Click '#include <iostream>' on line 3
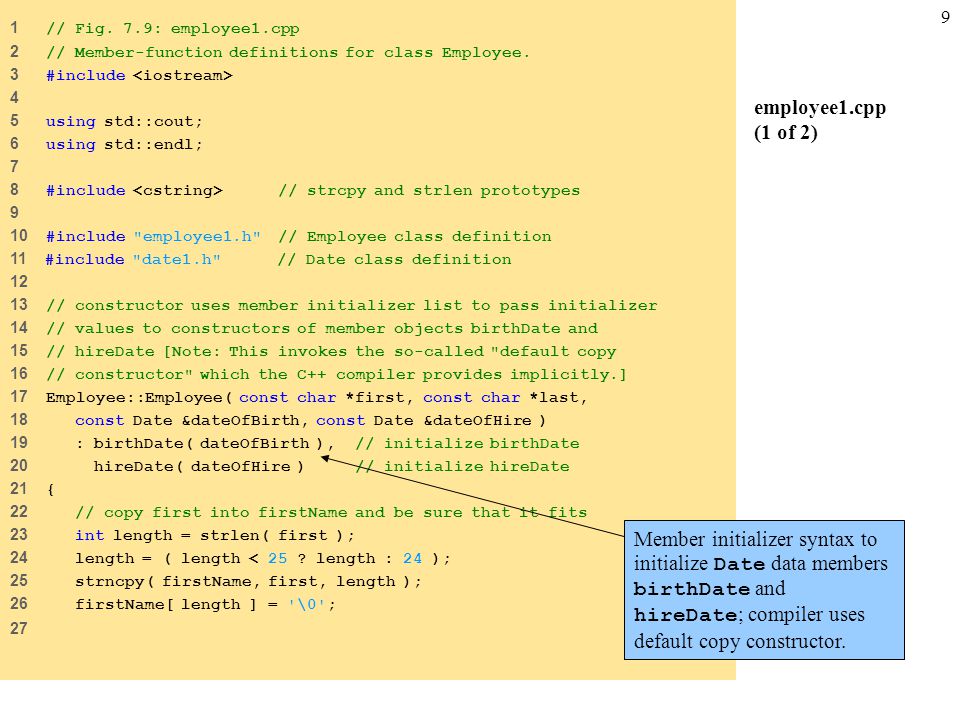 click(x=140, y=75)
